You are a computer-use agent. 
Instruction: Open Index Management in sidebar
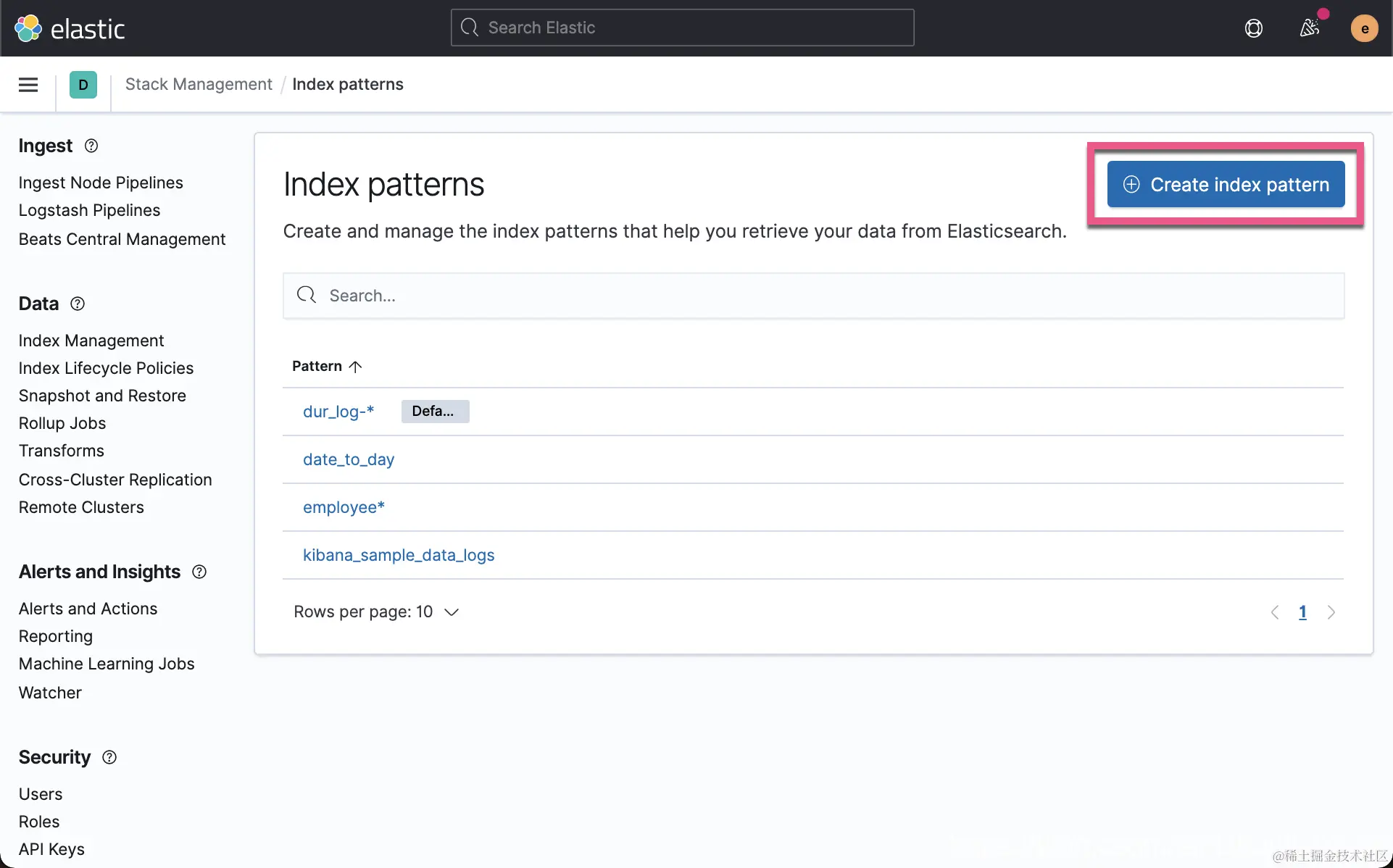coord(91,341)
